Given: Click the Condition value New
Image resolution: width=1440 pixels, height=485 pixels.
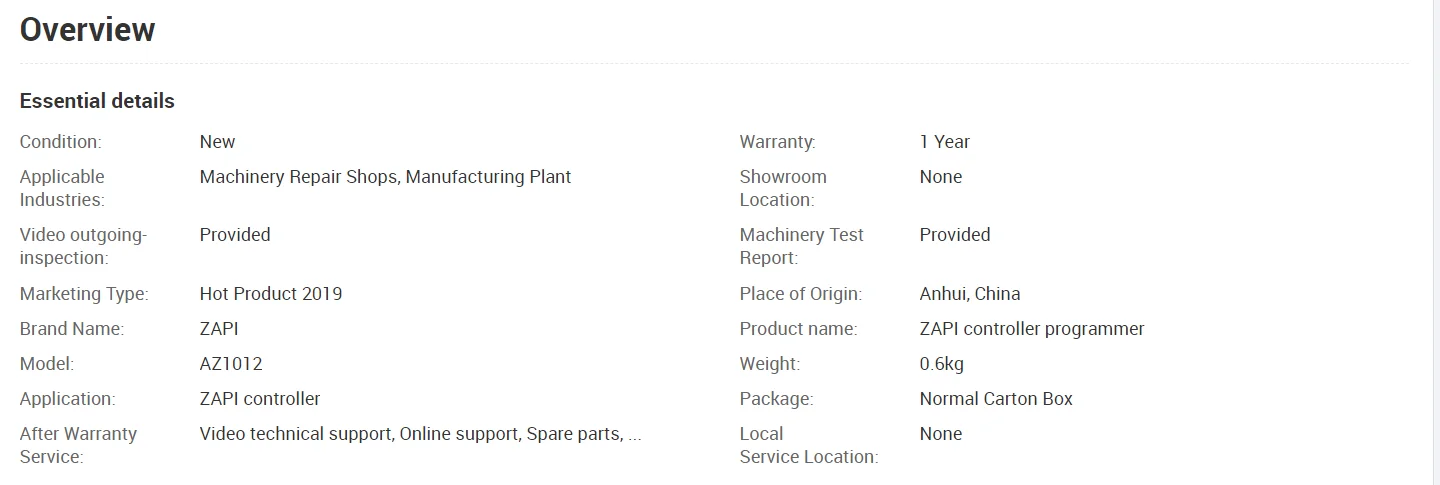Looking at the screenshot, I should pyautogui.click(x=217, y=142).
